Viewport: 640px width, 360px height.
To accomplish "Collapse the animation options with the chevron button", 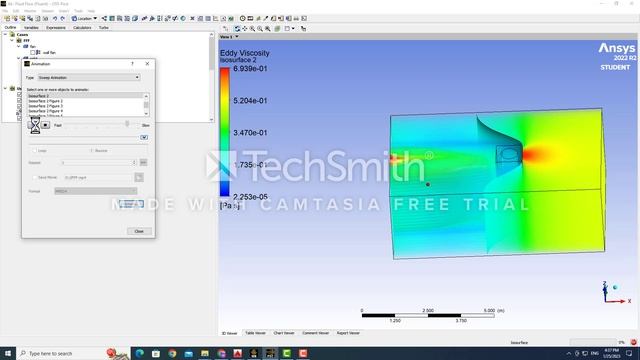I will [x=144, y=137].
